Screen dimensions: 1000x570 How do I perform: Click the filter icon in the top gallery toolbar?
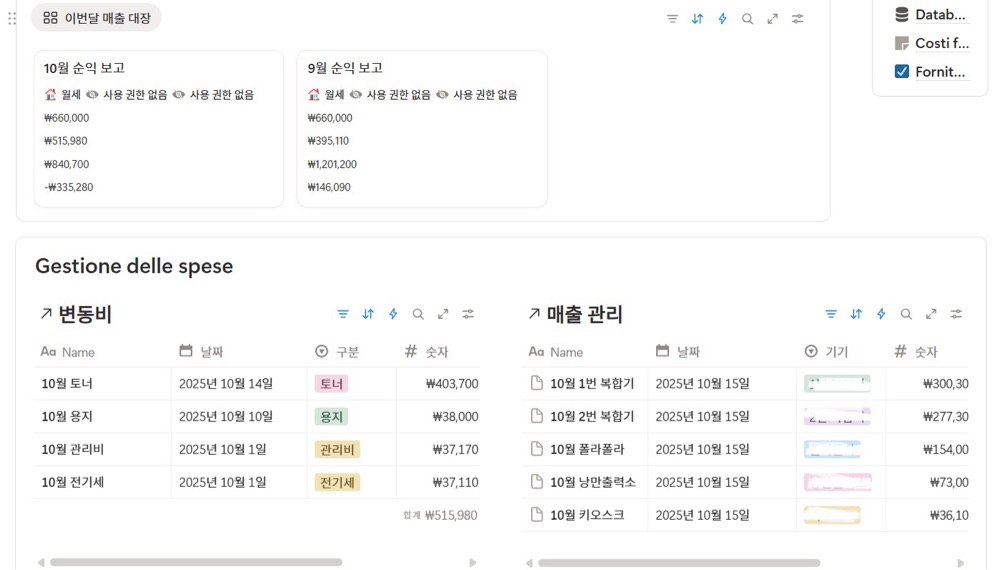click(x=672, y=19)
